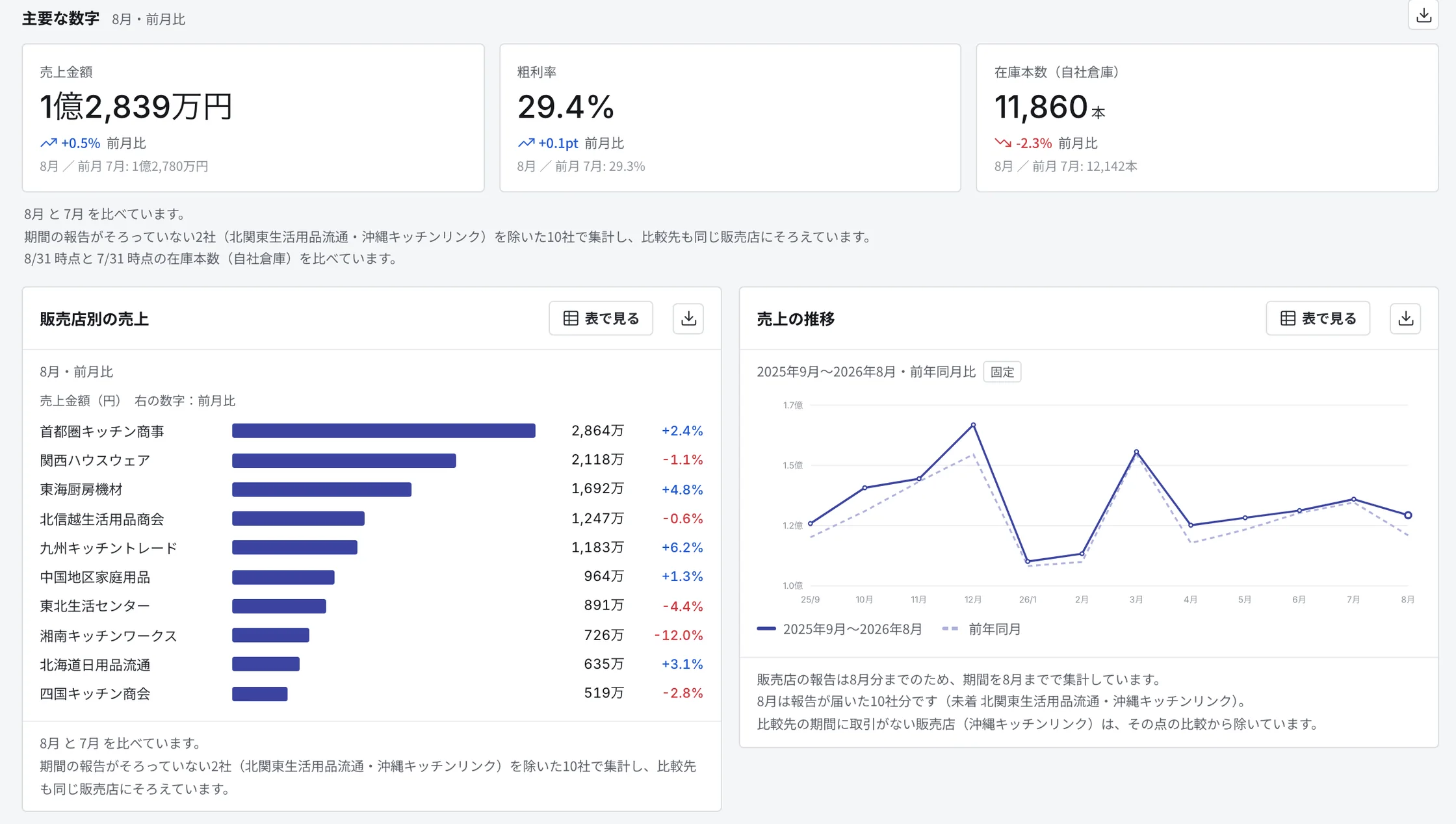Click the 東北生活センター sales bar

[x=279, y=606]
